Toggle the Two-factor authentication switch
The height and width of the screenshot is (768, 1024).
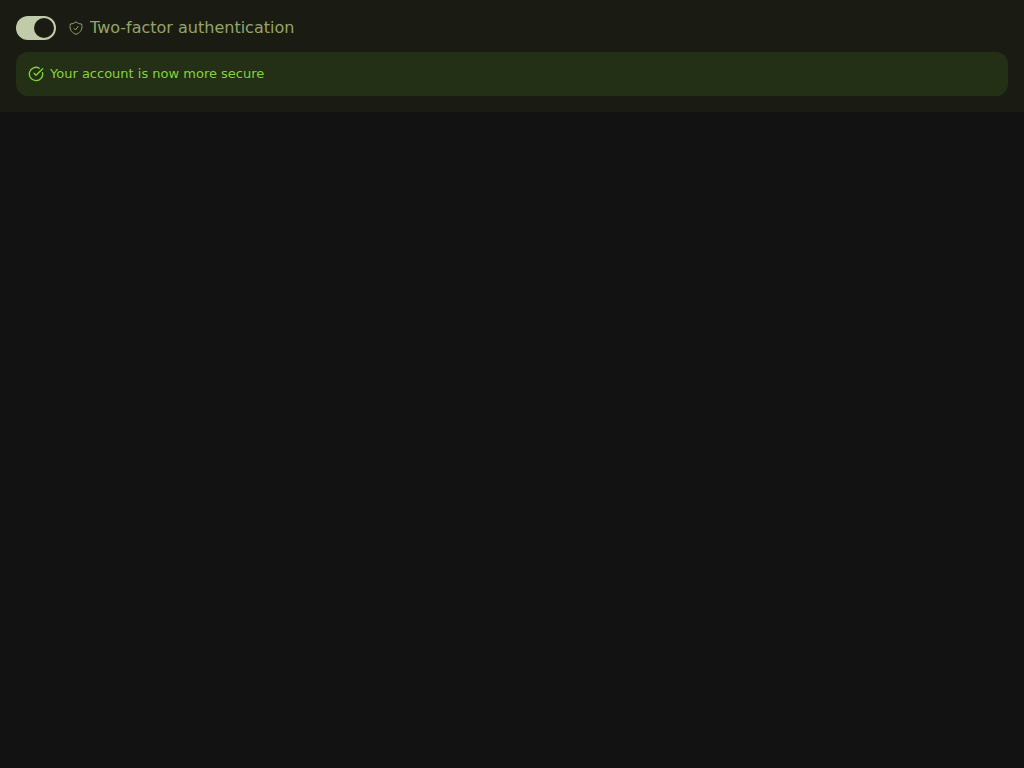click(36, 28)
